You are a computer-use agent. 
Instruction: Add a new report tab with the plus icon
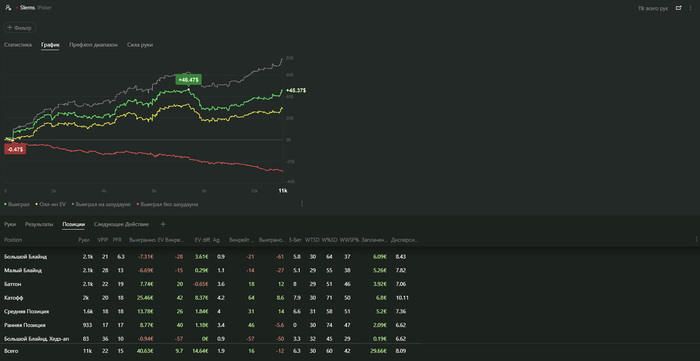click(x=163, y=224)
